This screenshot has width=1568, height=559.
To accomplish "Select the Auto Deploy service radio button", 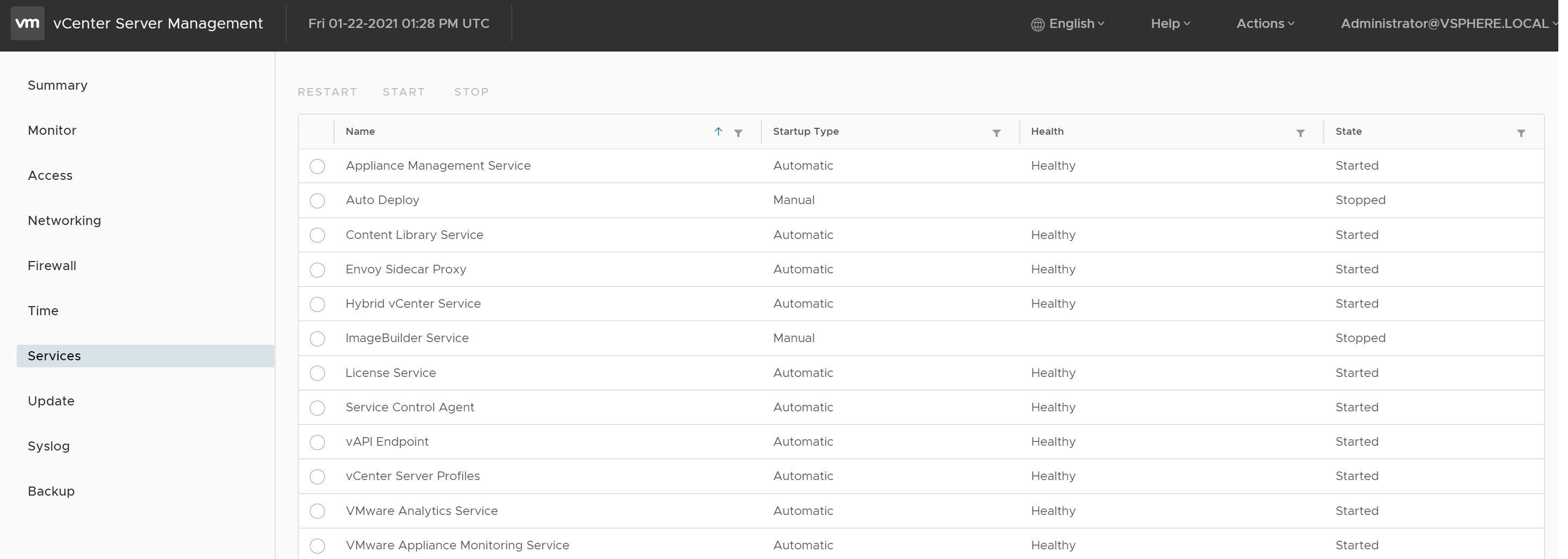I will (317, 201).
